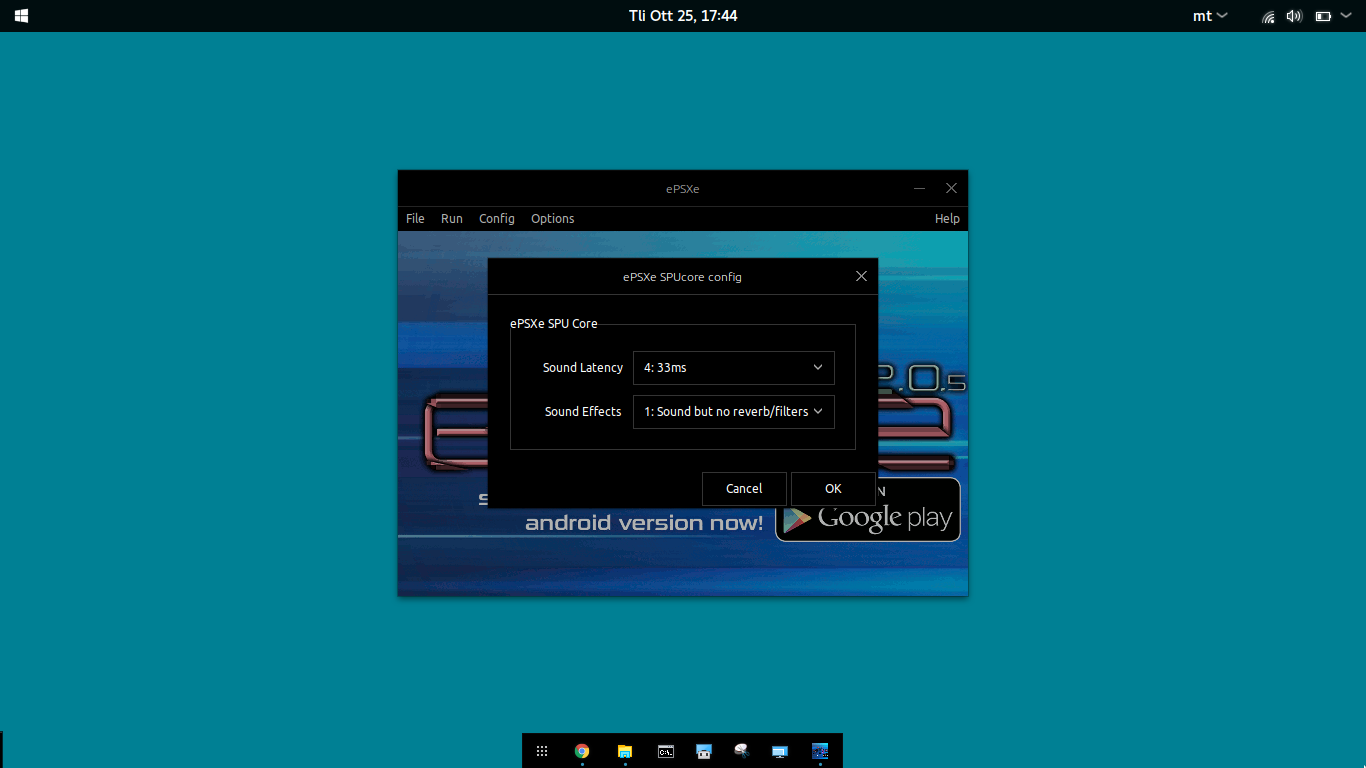Open the Run menu in ePSXe
The height and width of the screenshot is (768, 1366).
(x=452, y=219)
